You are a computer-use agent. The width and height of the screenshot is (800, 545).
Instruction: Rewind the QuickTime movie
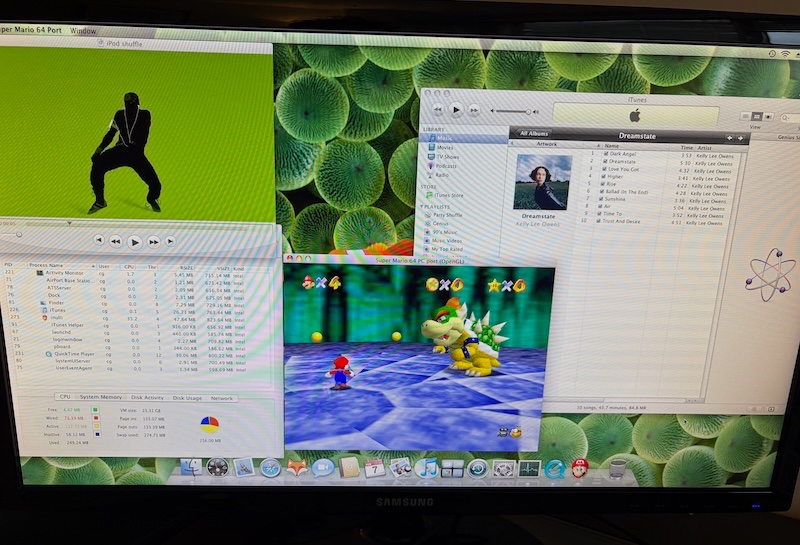116,241
